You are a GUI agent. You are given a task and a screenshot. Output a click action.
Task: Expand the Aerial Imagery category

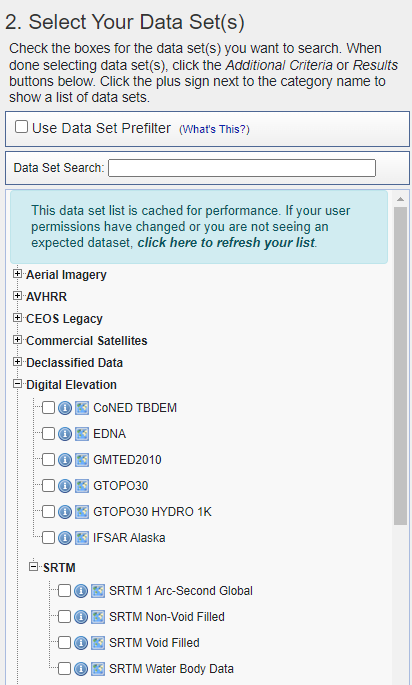pos(17,274)
